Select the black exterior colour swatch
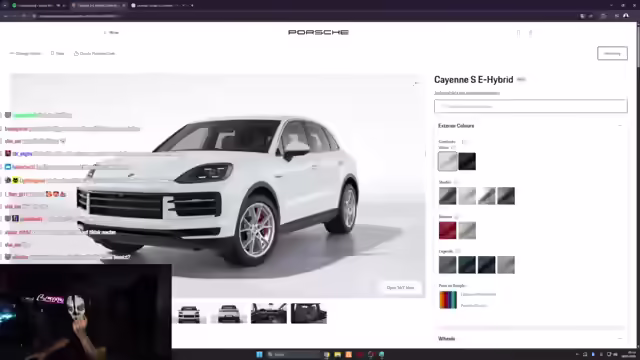The height and width of the screenshot is (360, 640). [467, 161]
